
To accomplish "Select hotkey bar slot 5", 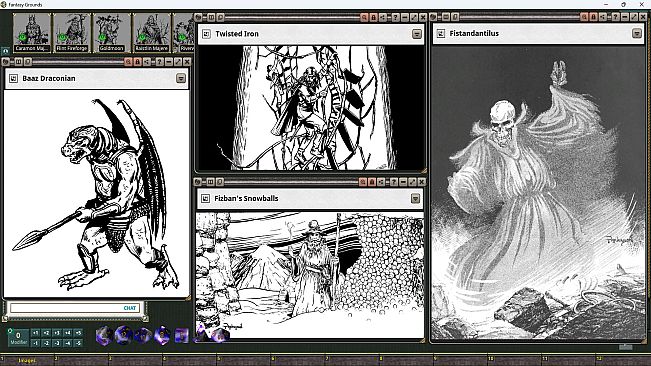I will [x=244, y=360].
